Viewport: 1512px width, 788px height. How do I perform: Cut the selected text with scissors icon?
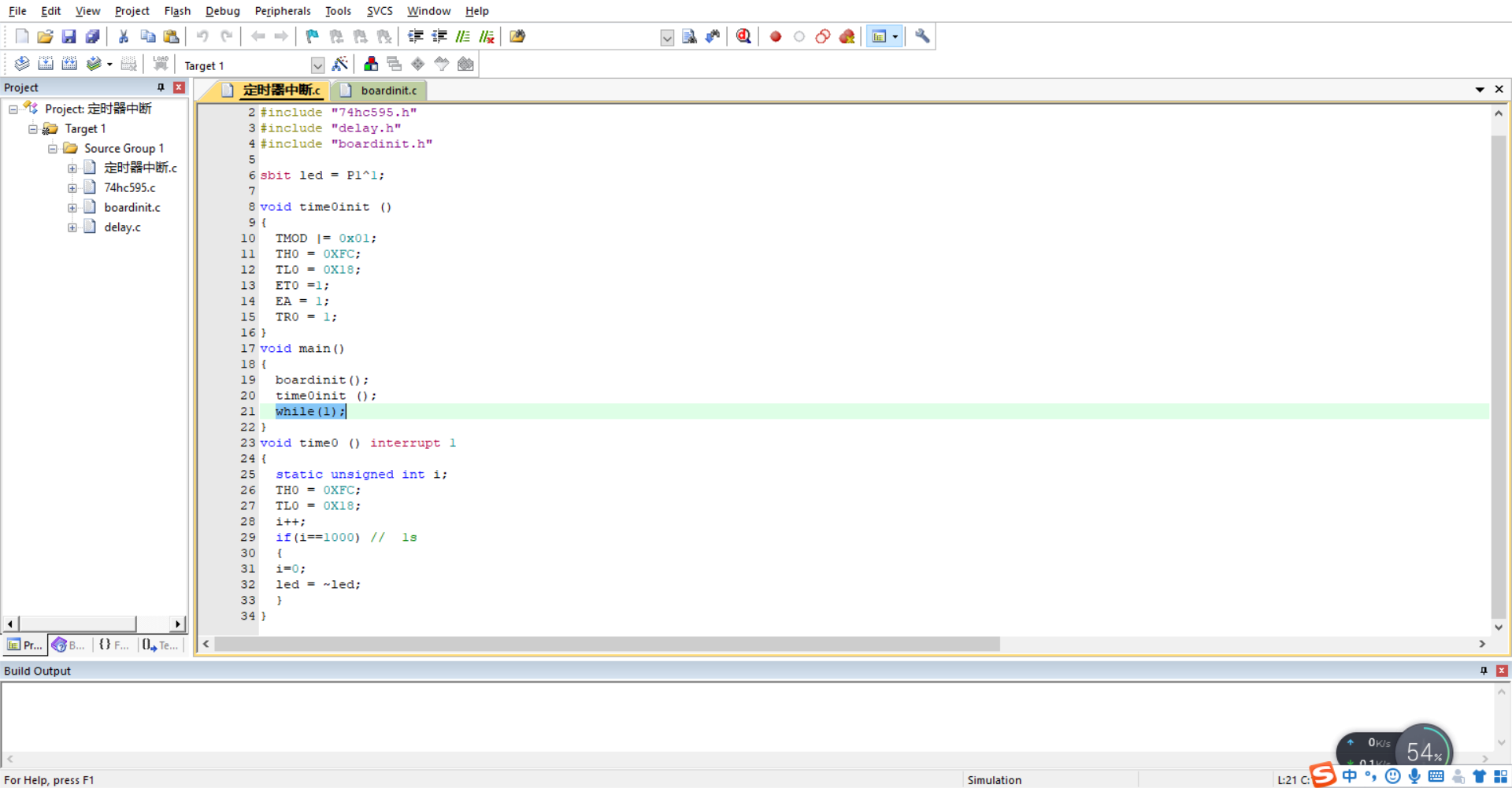[124, 36]
